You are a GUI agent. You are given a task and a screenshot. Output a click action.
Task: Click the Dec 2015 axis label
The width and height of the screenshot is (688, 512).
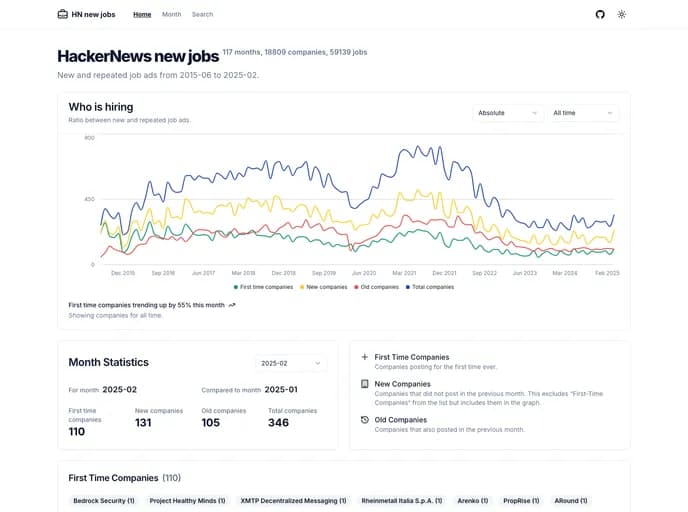pyautogui.click(x=123, y=273)
